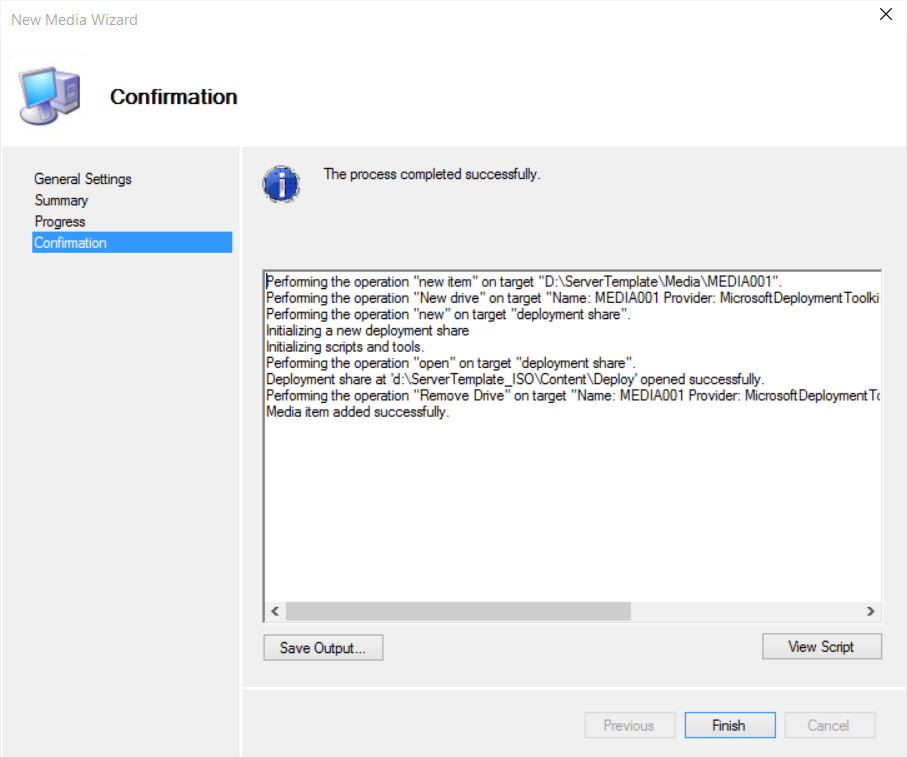The width and height of the screenshot is (907, 757).
Task: Open the Progress step in sidebar
Action: (x=60, y=221)
